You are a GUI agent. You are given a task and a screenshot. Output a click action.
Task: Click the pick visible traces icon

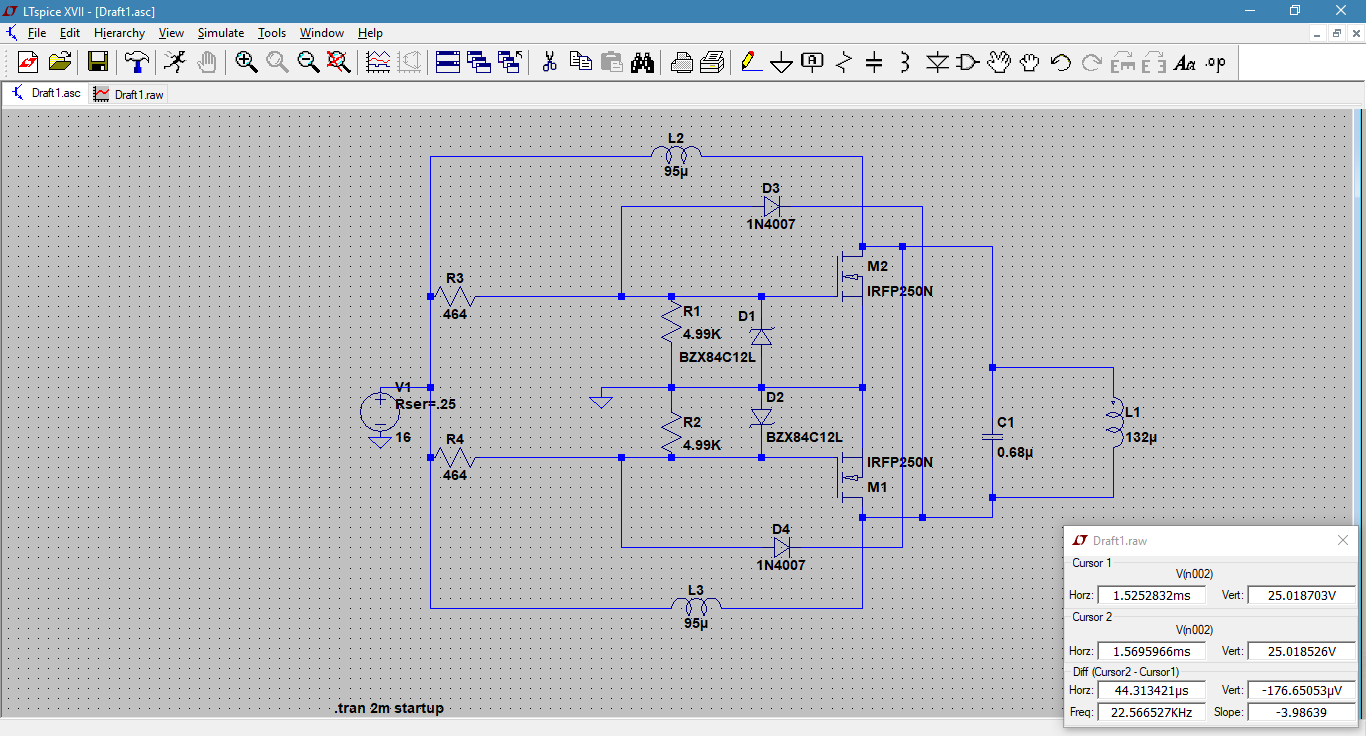click(378, 62)
